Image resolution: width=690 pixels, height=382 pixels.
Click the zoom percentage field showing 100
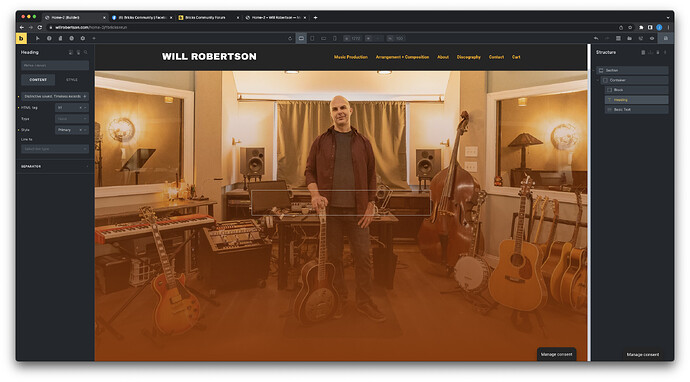(x=396, y=38)
